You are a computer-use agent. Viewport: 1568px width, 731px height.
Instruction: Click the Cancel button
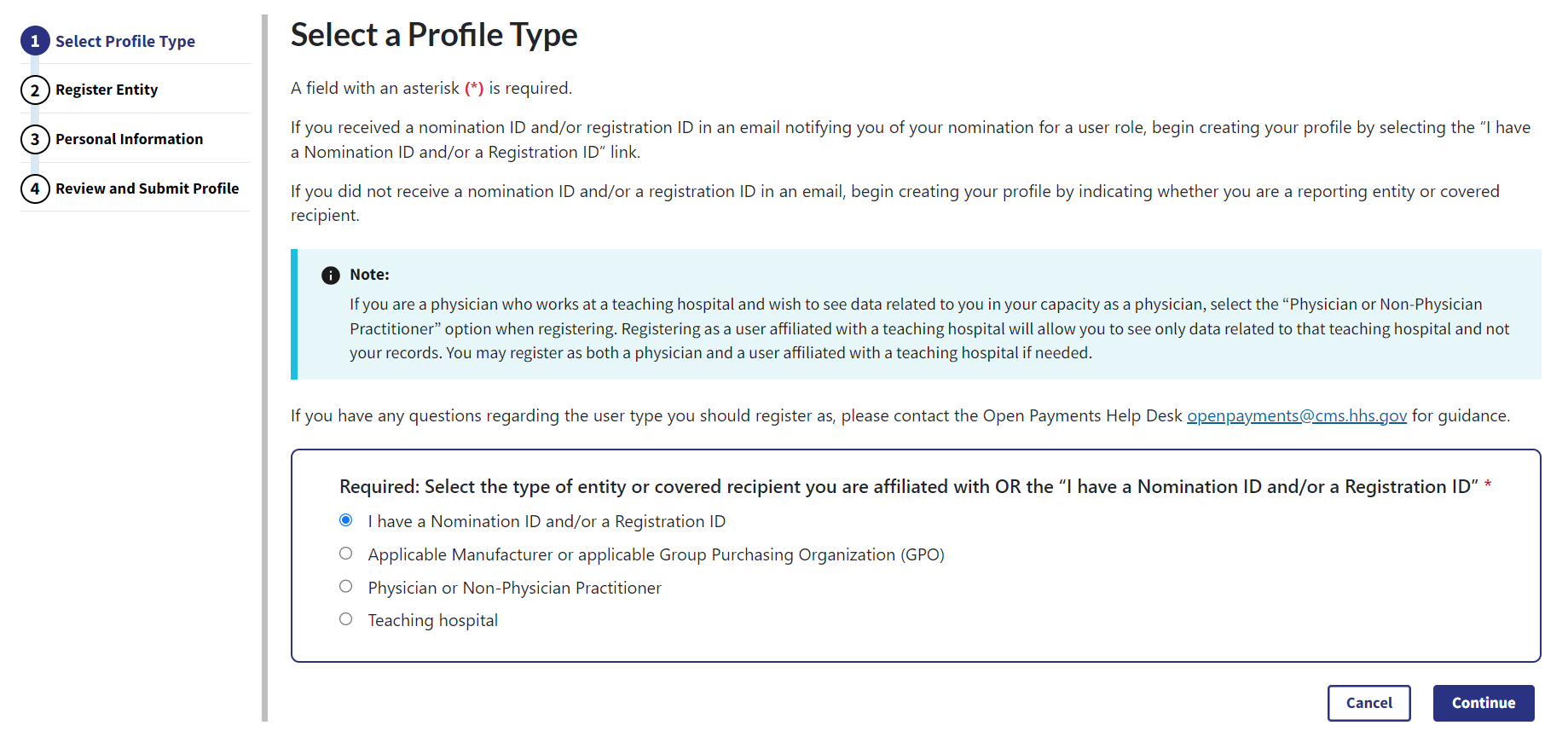coord(1368,703)
